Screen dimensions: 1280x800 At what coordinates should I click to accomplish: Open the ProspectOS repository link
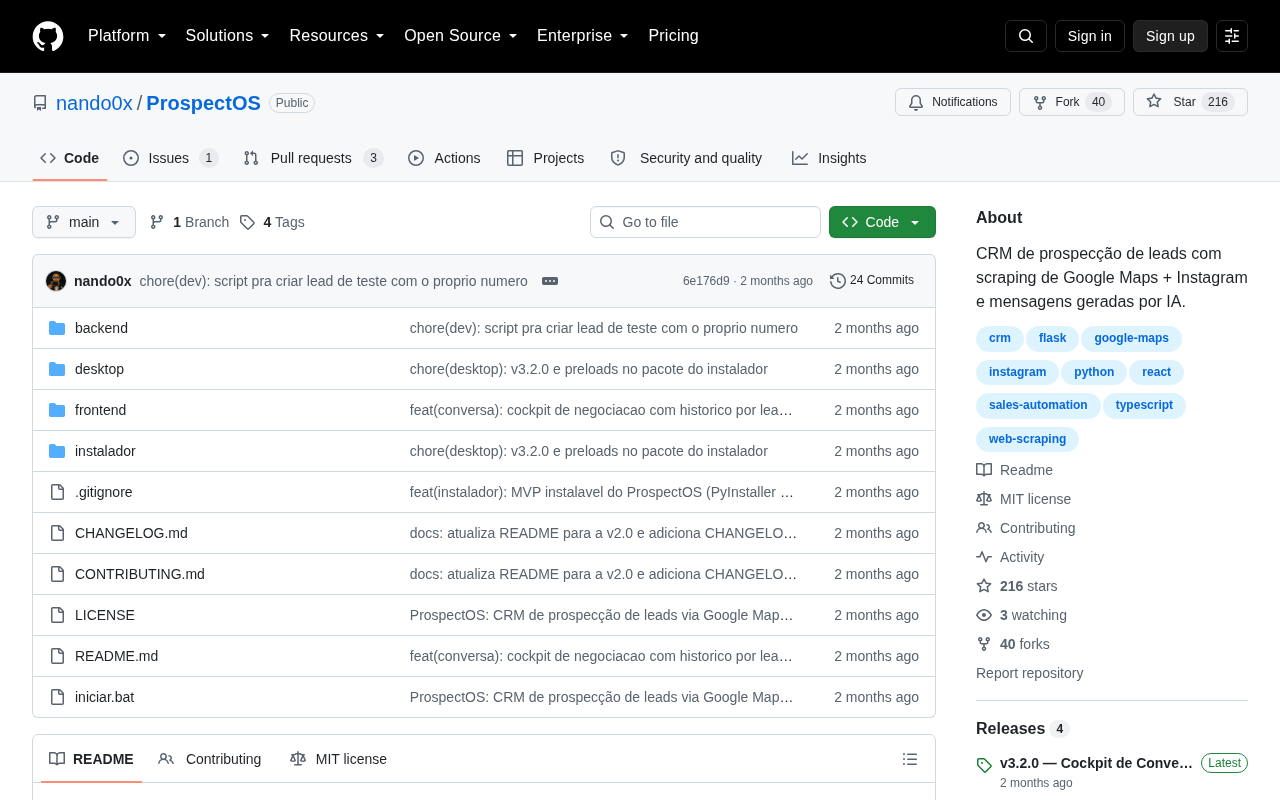tap(203, 103)
